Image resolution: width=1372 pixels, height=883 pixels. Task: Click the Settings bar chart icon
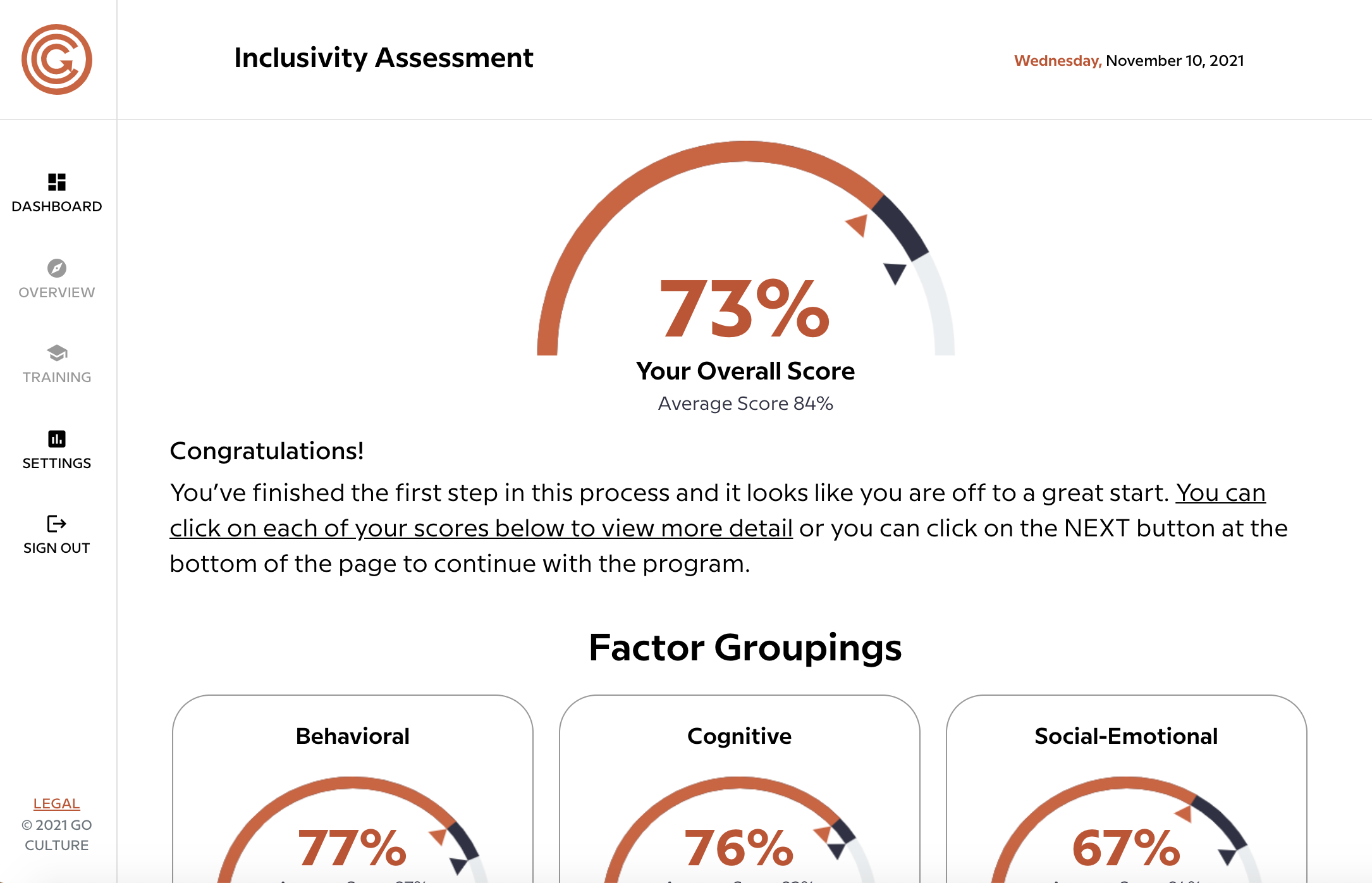pyautogui.click(x=57, y=438)
